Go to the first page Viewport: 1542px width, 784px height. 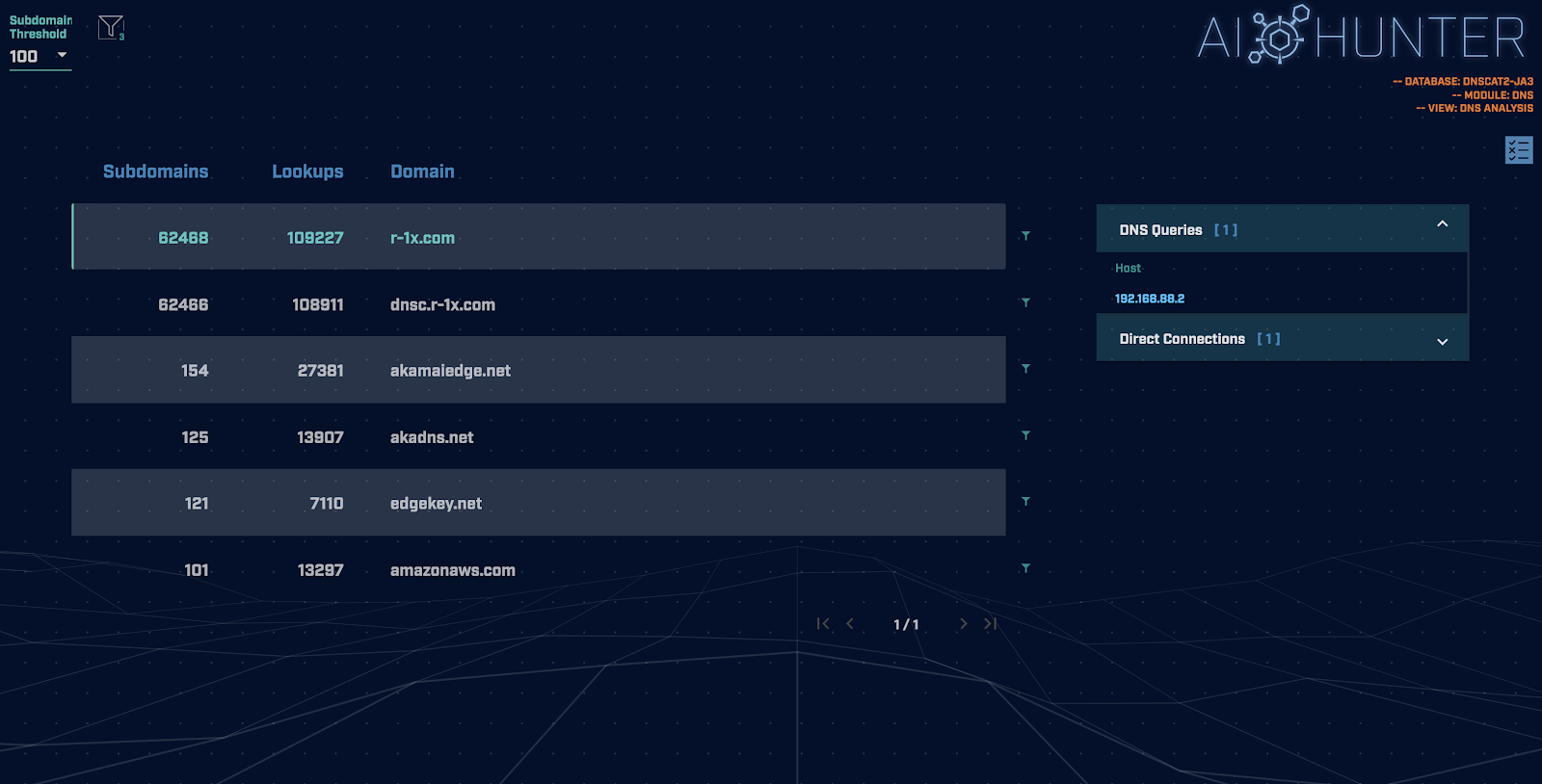pos(823,624)
